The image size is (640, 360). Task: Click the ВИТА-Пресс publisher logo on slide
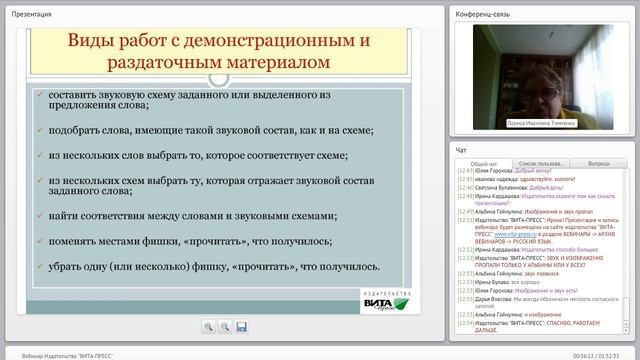coord(386,302)
